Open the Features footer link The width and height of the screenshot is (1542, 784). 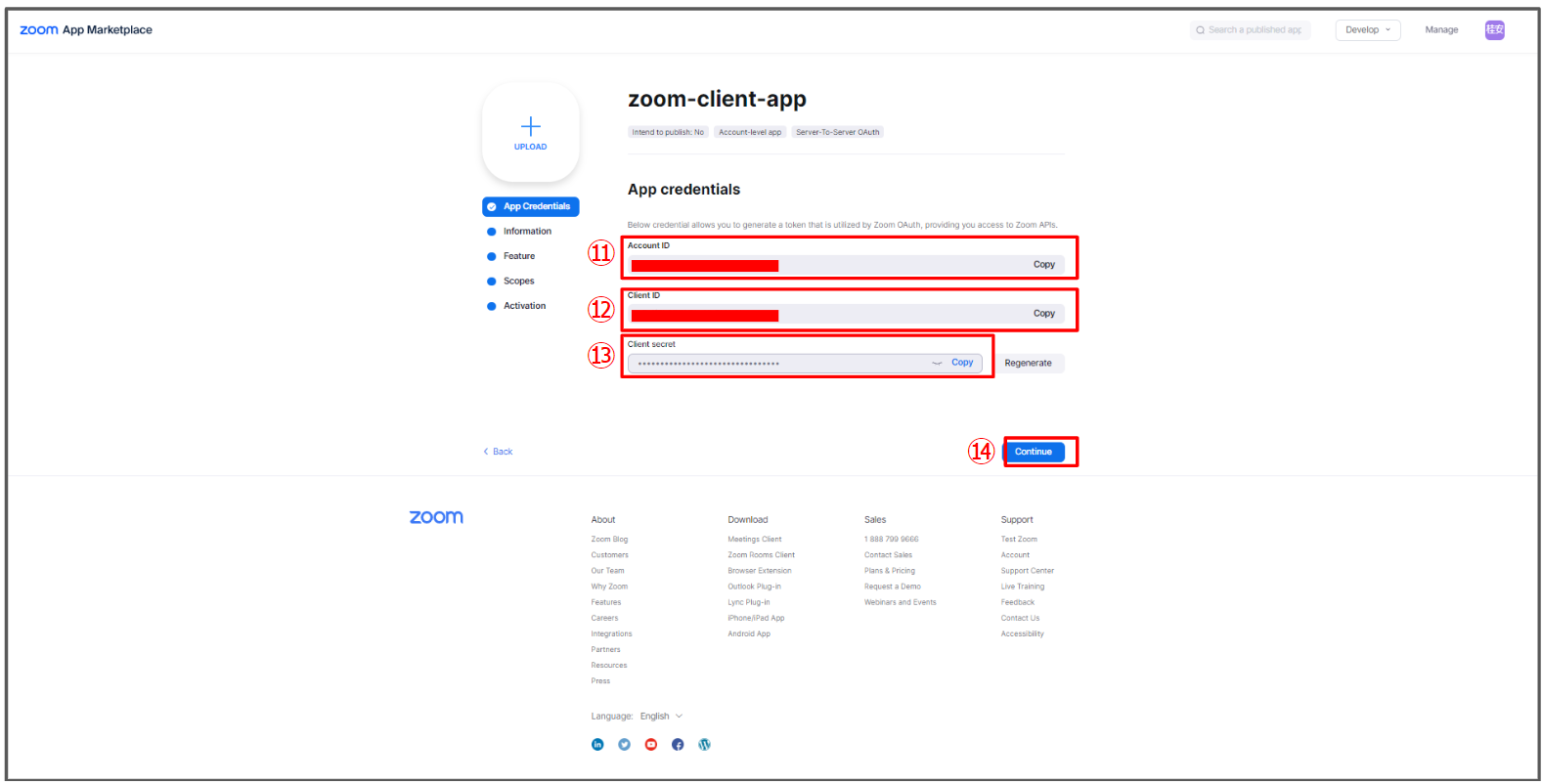(605, 602)
